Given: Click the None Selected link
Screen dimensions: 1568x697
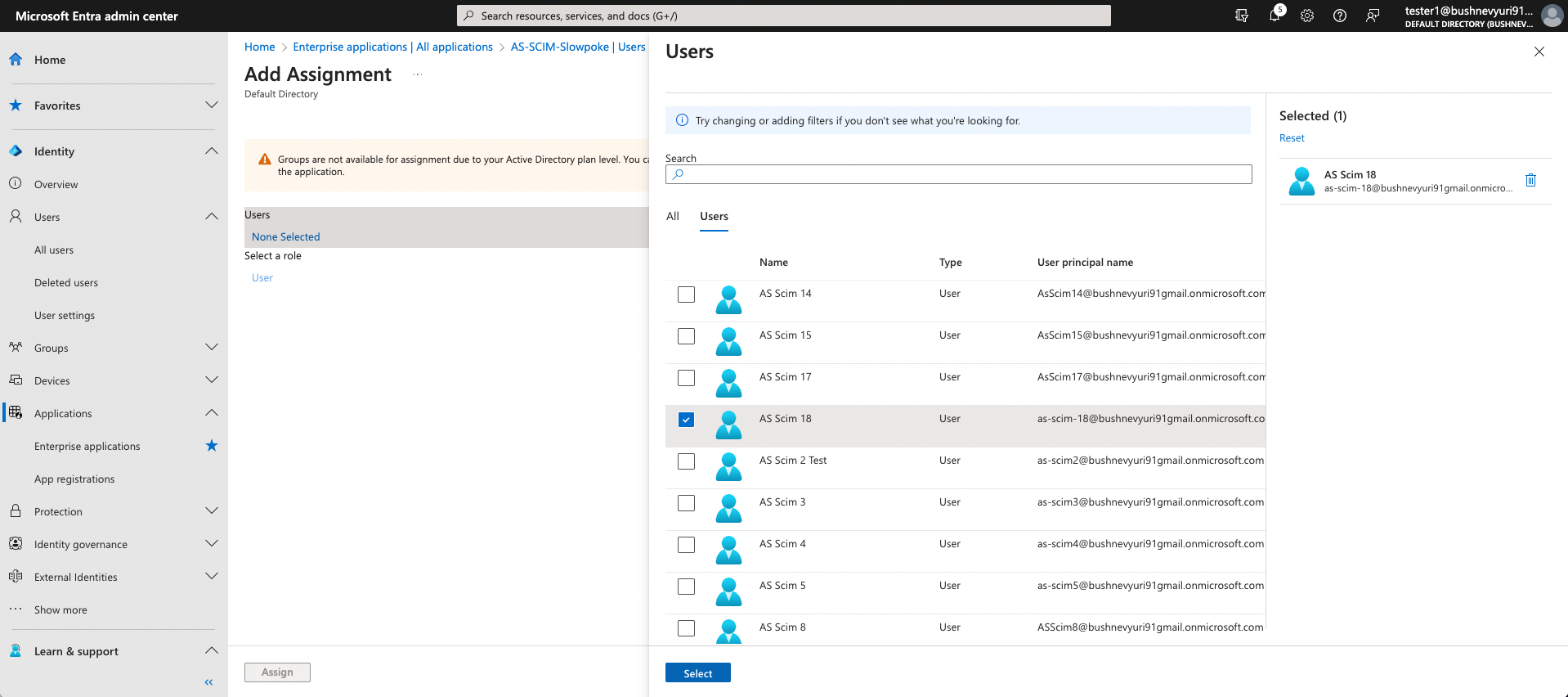Looking at the screenshot, I should [x=286, y=237].
